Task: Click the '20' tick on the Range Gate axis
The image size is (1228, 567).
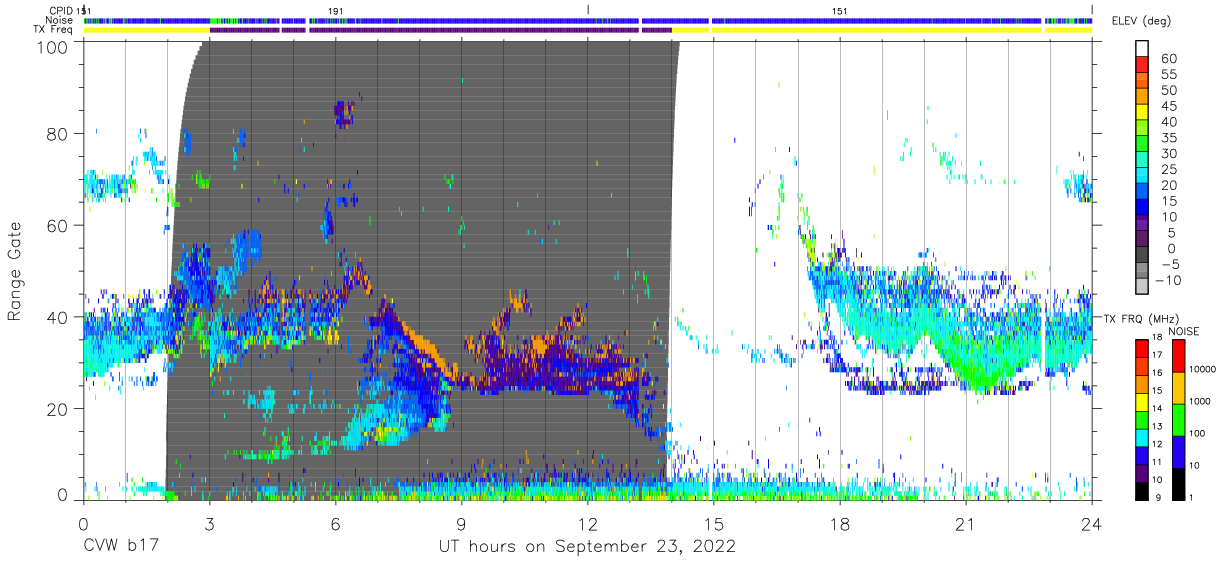Action: (x=58, y=409)
